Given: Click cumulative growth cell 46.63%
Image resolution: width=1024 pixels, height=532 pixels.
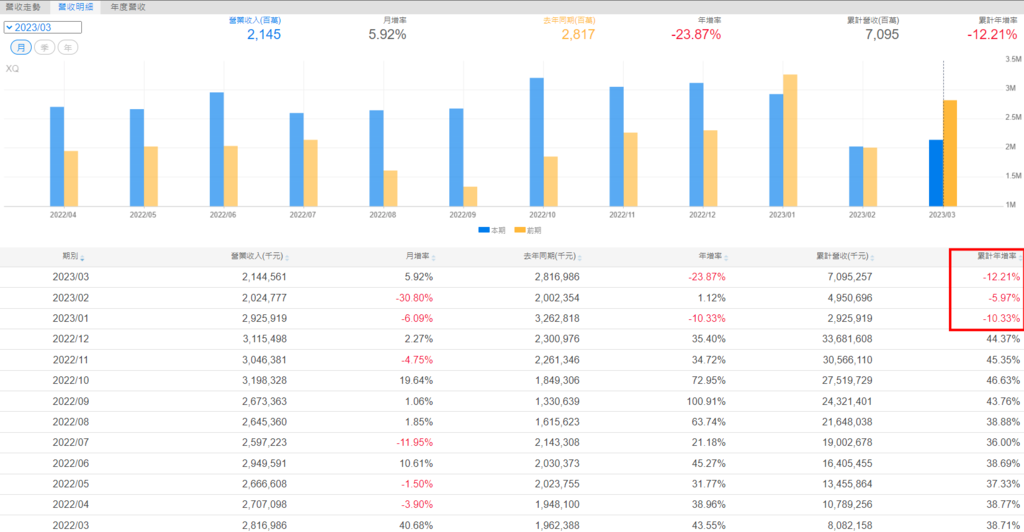Looking at the screenshot, I should click(x=1003, y=380).
